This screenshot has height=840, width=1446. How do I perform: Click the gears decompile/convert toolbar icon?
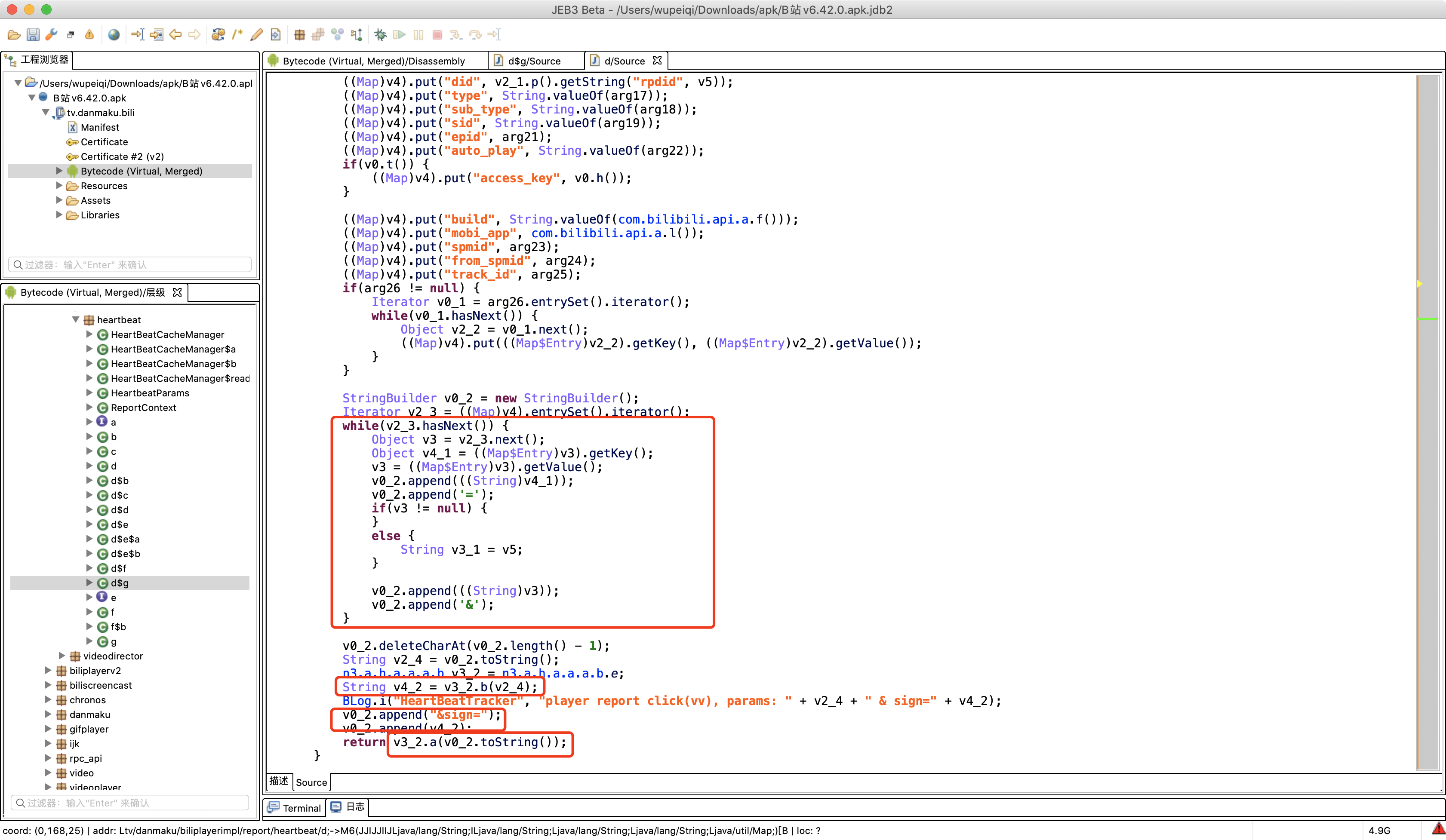pos(218,35)
